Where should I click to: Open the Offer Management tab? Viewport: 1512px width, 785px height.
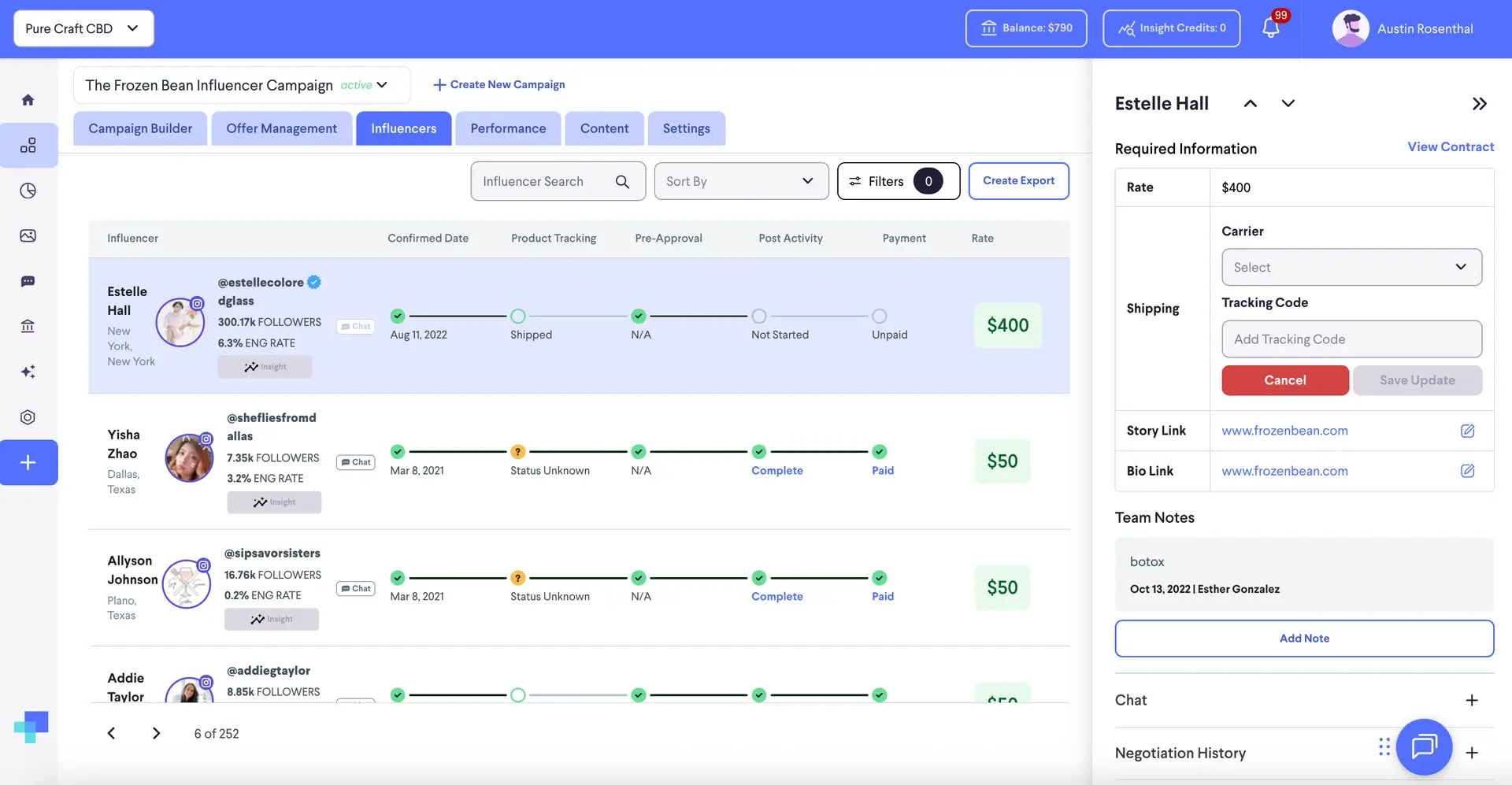pos(281,128)
